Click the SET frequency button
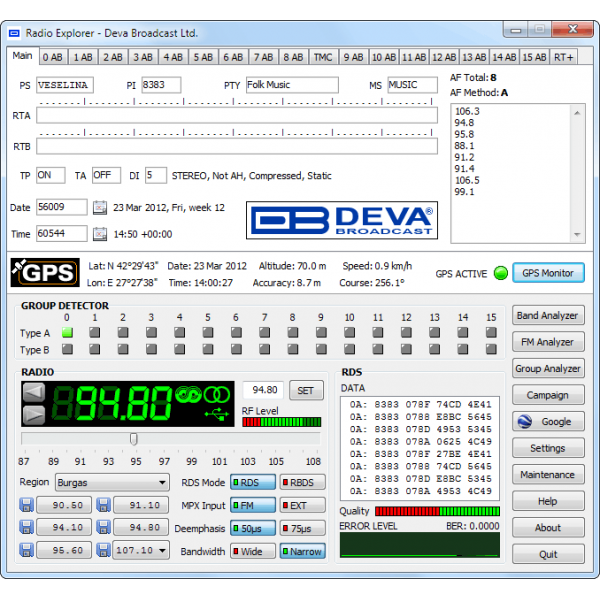The height and width of the screenshot is (600, 600). pyautogui.click(x=306, y=390)
